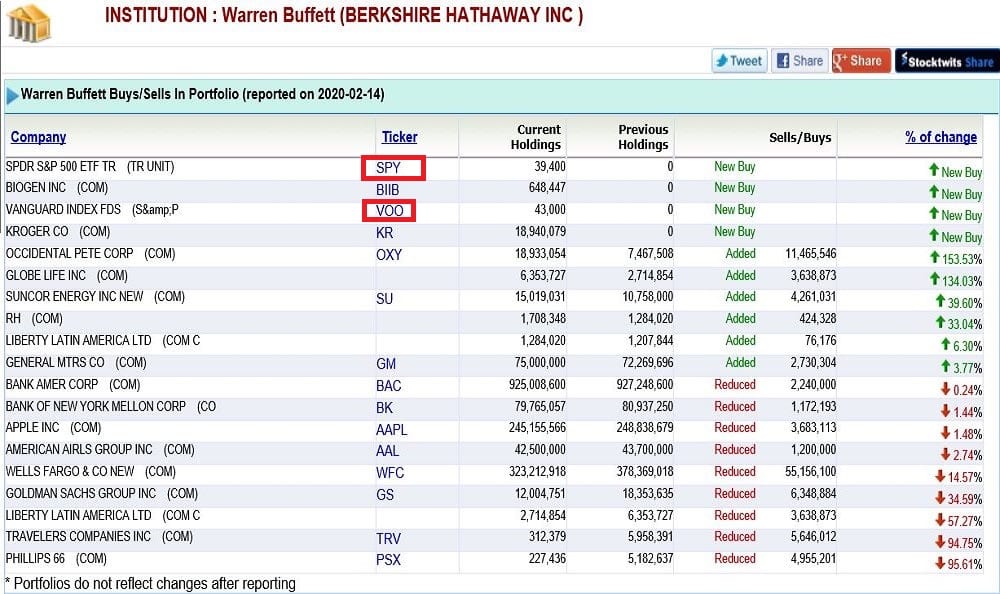1000x594 pixels.
Task: Click the red down arrow beside 14.57%
Action: click(940, 476)
